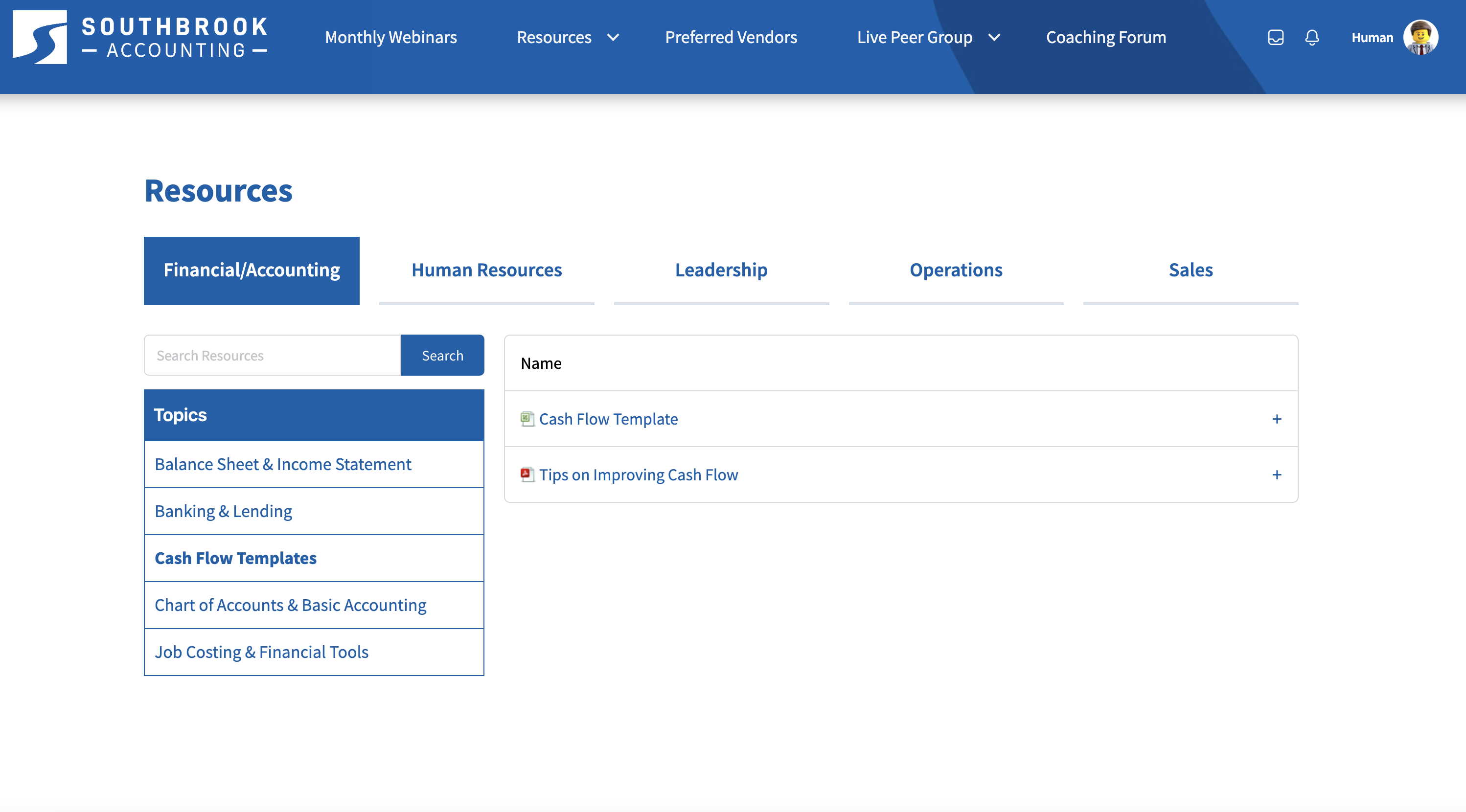This screenshot has height=812, width=1466.
Task: Open Job Costing & Financial Tools topic
Action: coord(262,652)
